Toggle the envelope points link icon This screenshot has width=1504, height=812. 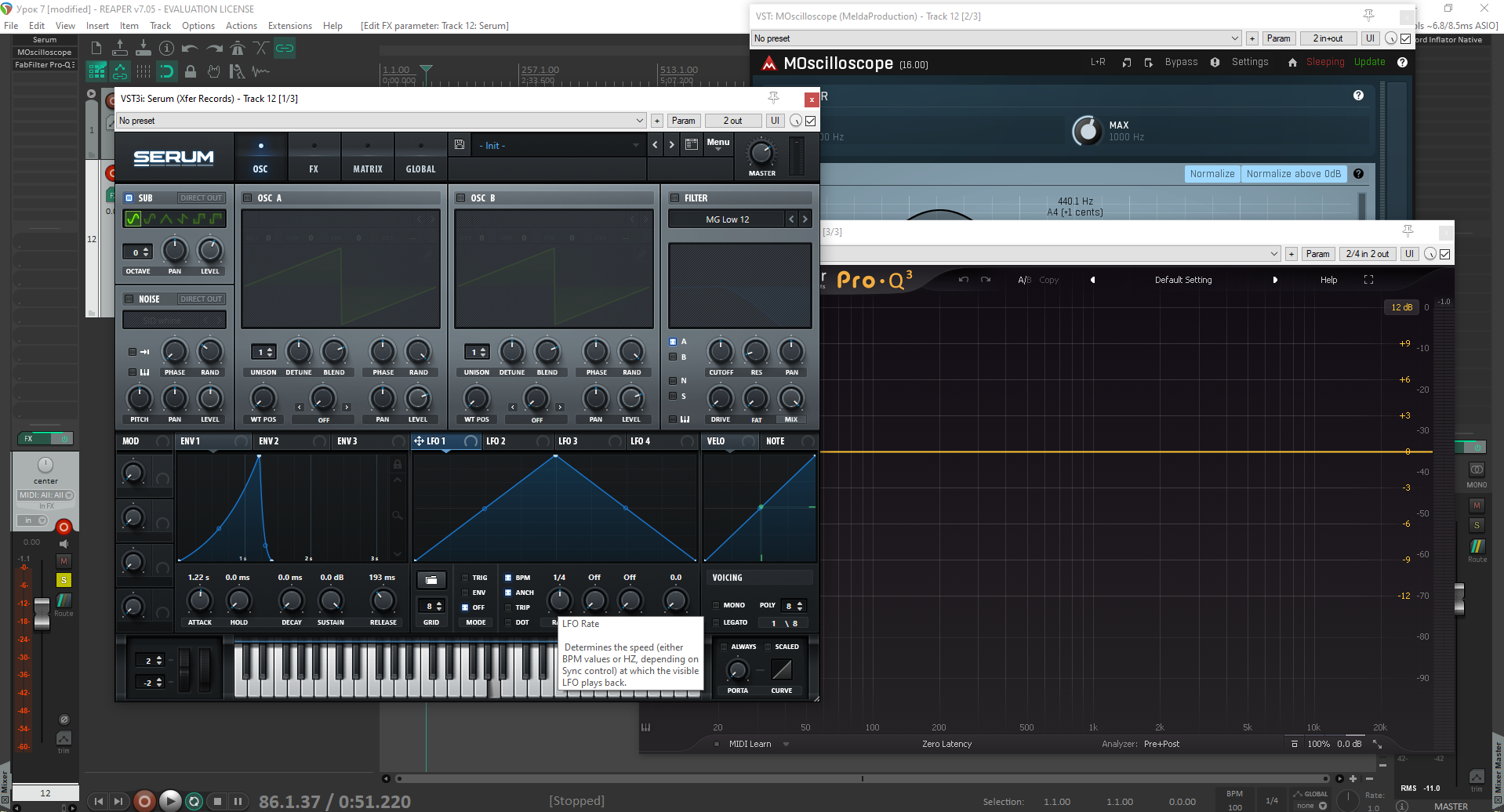(120, 72)
